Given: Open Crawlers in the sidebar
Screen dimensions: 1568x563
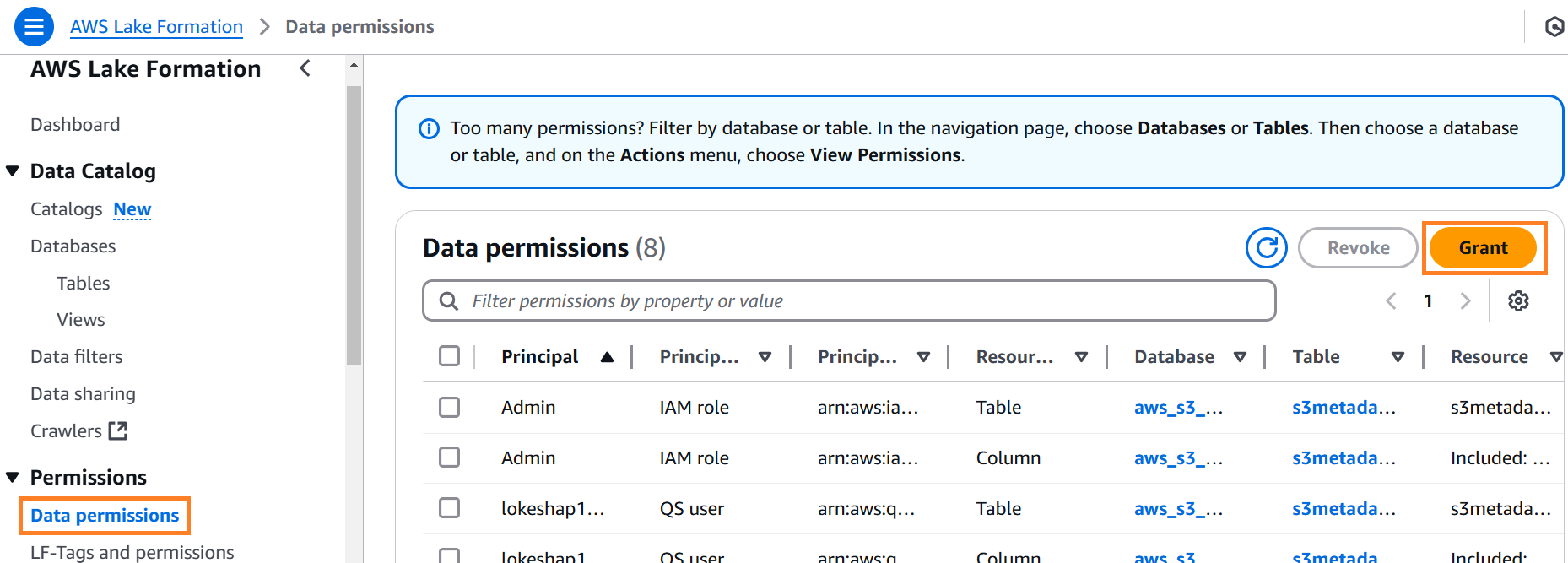Looking at the screenshot, I should [66, 431].
